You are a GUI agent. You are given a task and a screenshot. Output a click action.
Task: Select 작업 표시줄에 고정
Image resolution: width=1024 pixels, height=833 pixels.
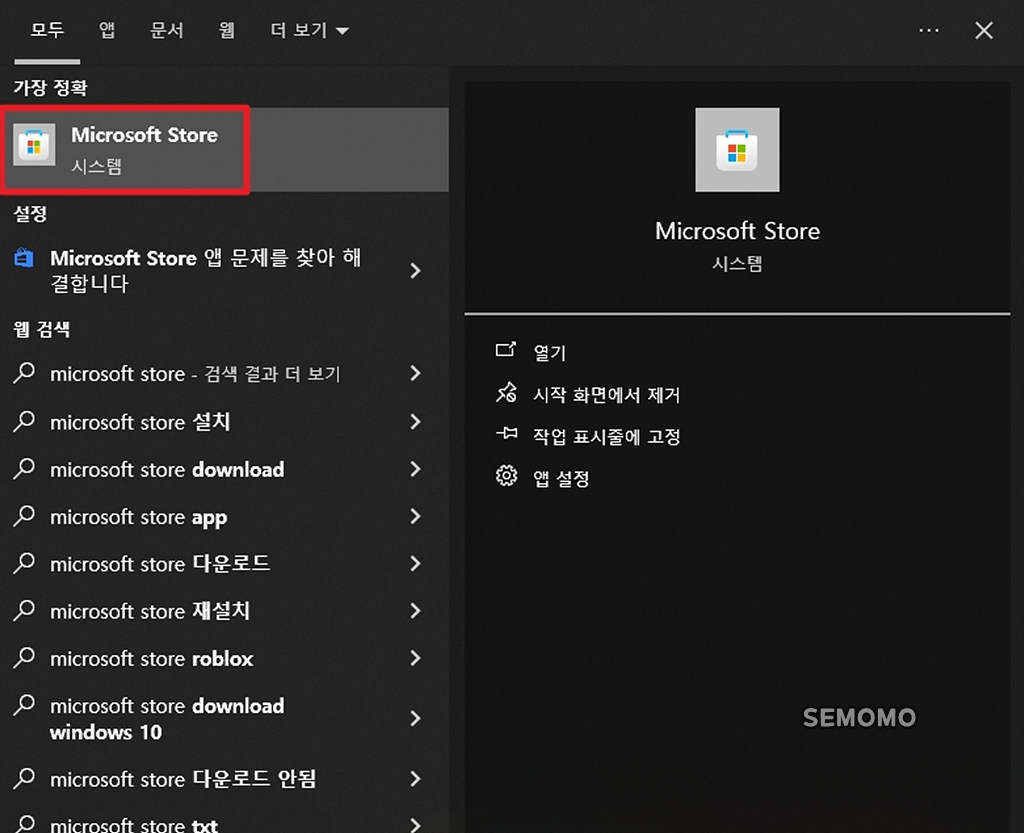point(607,436)
